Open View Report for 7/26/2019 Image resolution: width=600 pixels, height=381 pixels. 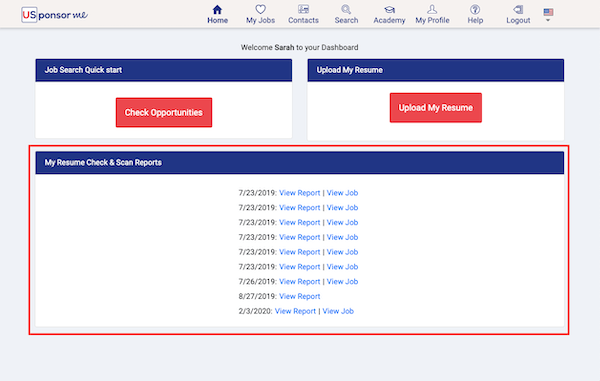pyautogui.click(x=300, y=282)
